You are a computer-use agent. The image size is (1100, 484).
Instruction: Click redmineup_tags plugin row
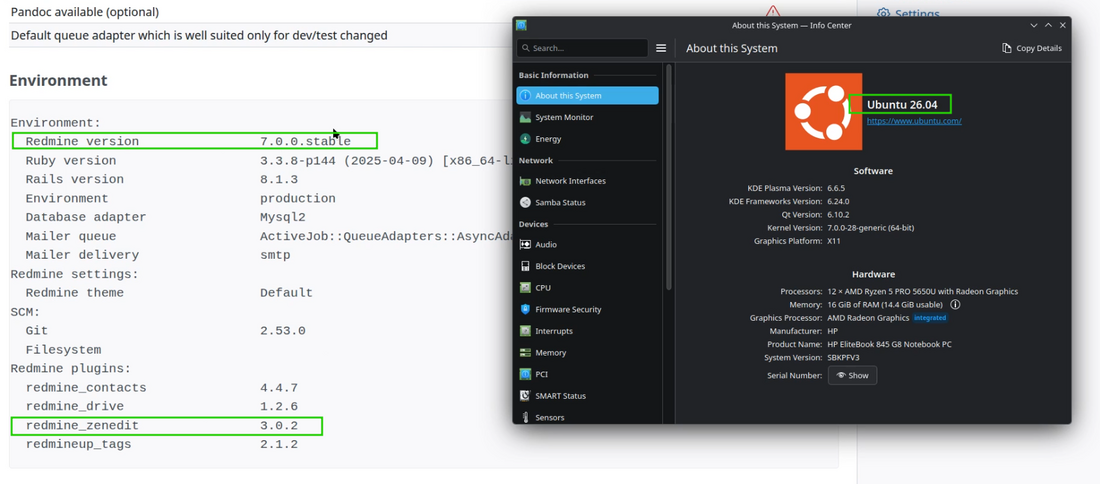pyautogui.click(x=161, y=445)
